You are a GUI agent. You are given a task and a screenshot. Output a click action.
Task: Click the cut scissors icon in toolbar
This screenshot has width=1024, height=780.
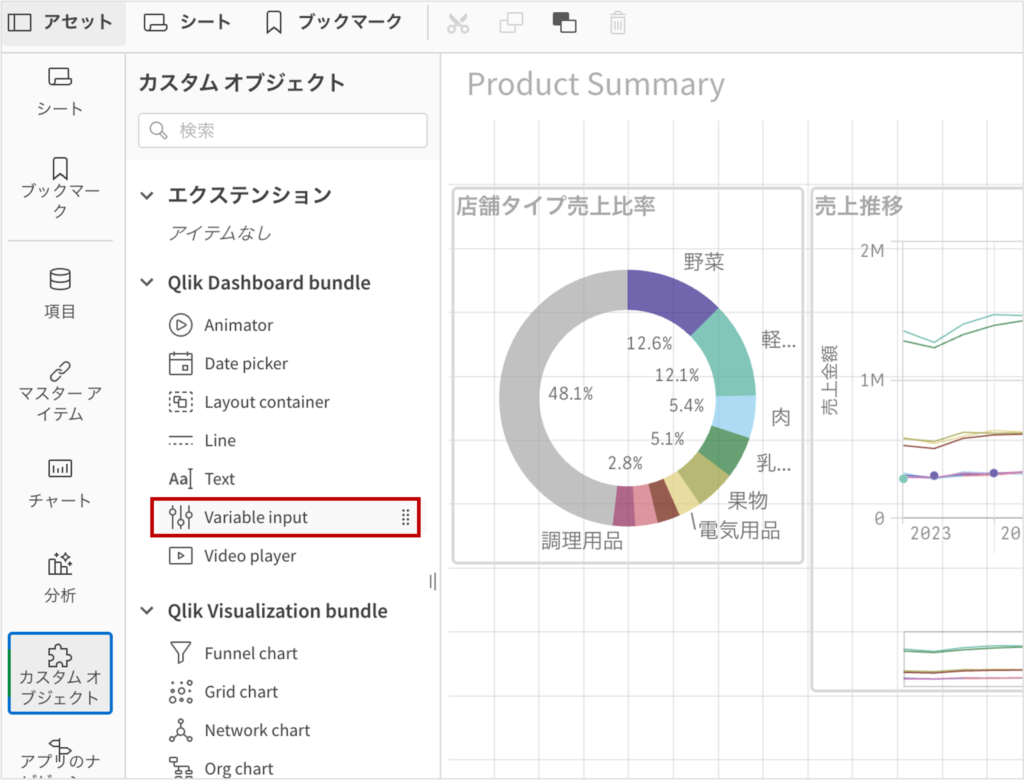(458, 23)
